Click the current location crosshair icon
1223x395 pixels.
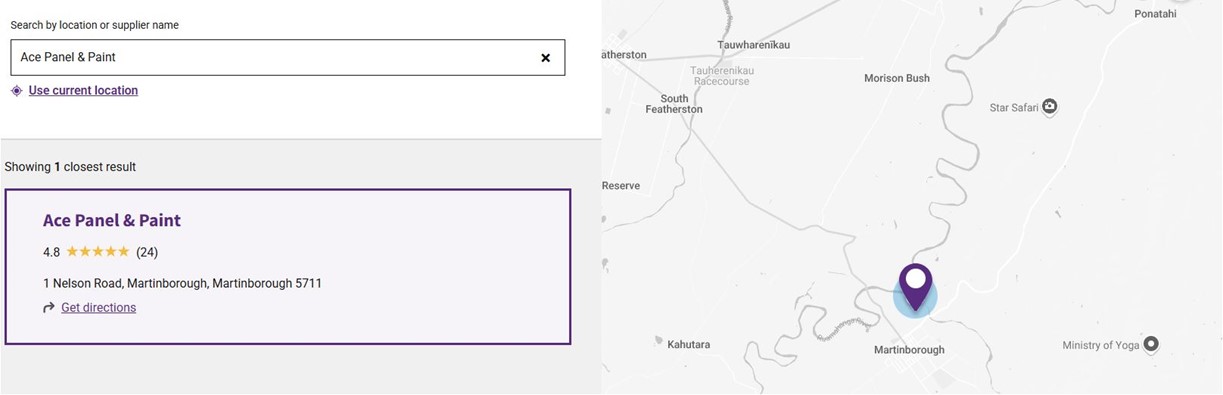point(16,90)
